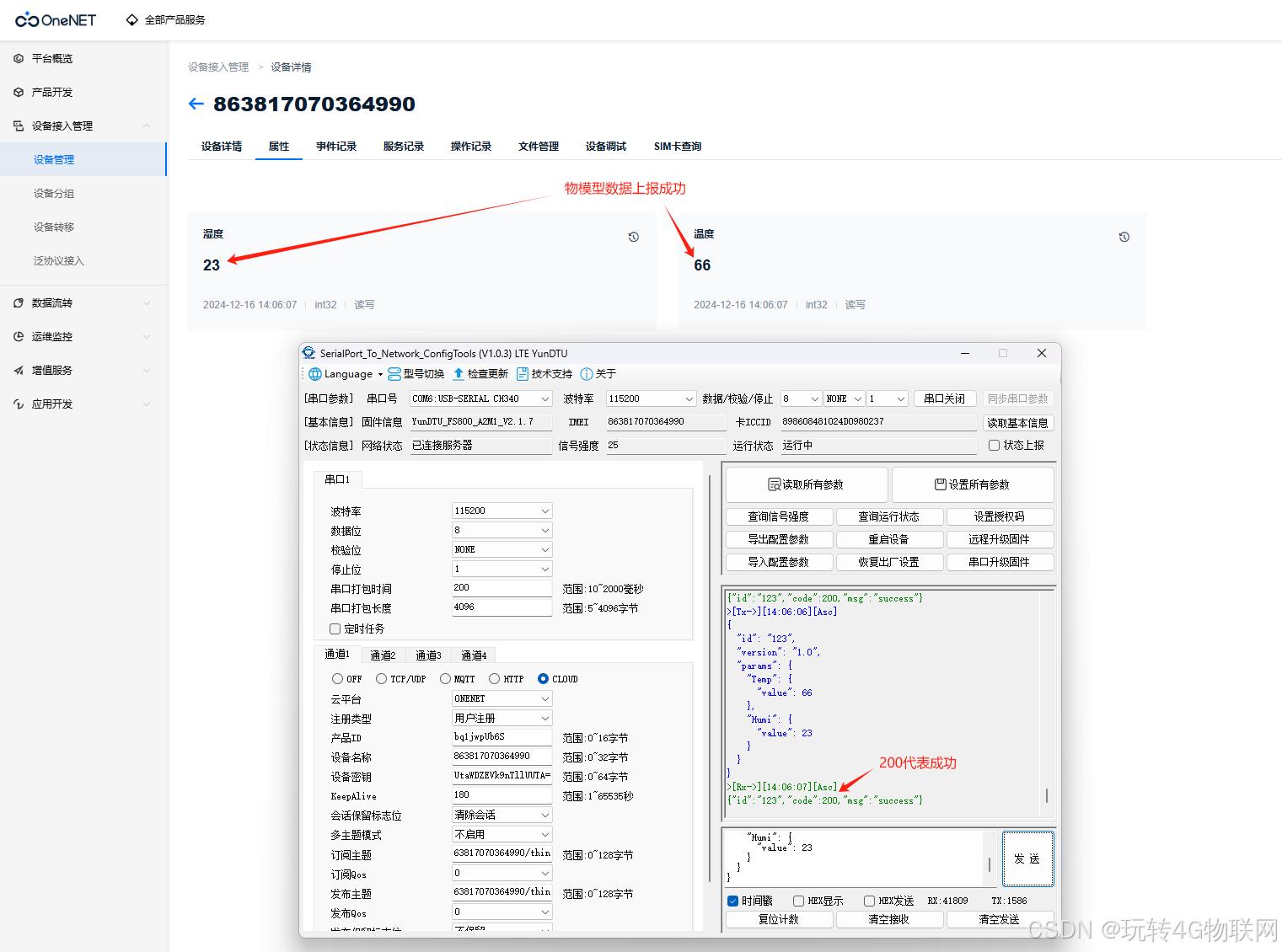Click the 清空接收 button

pyautogui.click(x=889, y=919)
